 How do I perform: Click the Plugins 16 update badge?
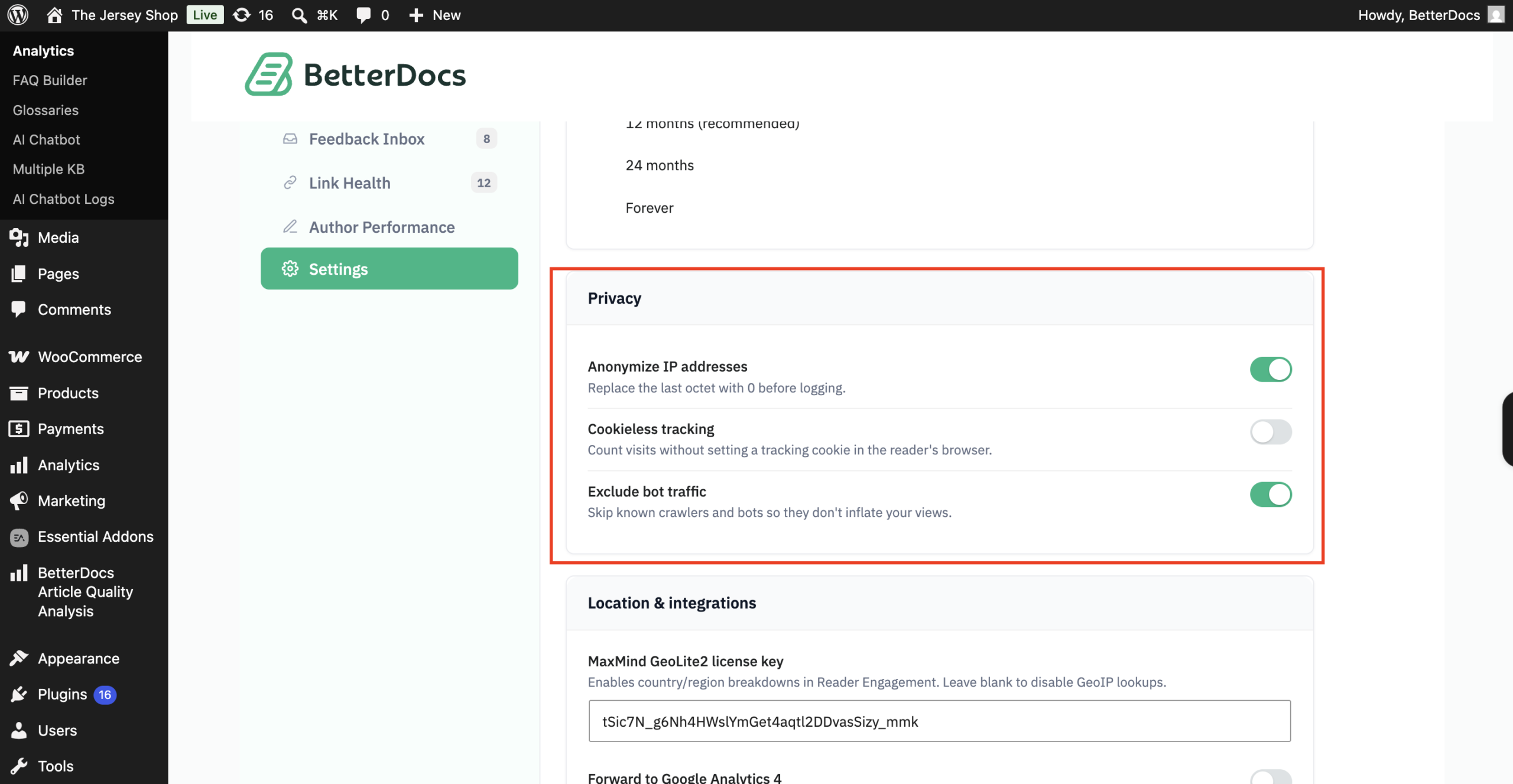tap(105, 694)
